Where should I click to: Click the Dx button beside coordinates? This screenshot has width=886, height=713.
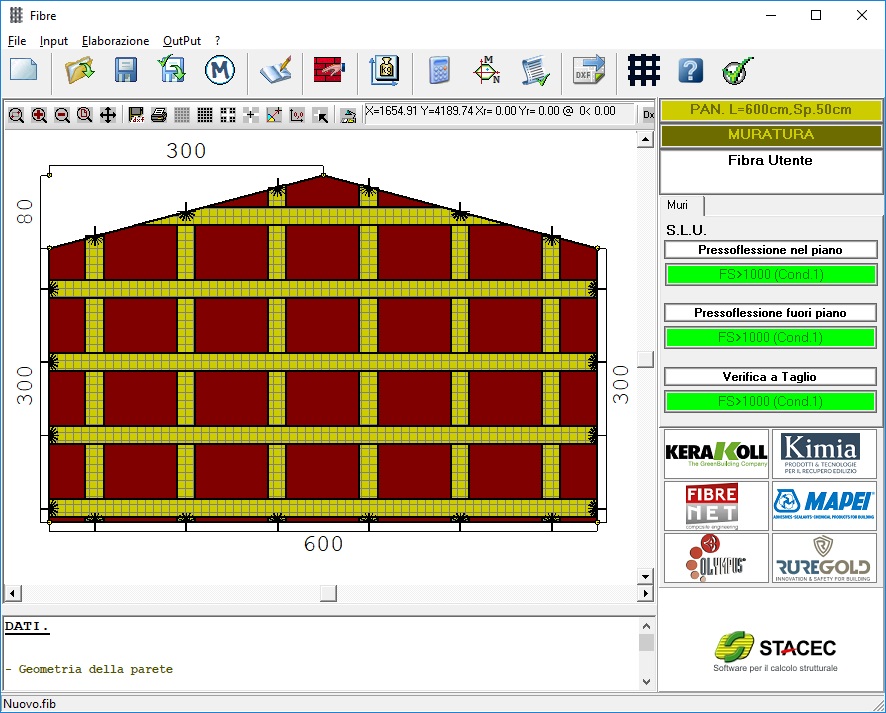coord(648,115)
